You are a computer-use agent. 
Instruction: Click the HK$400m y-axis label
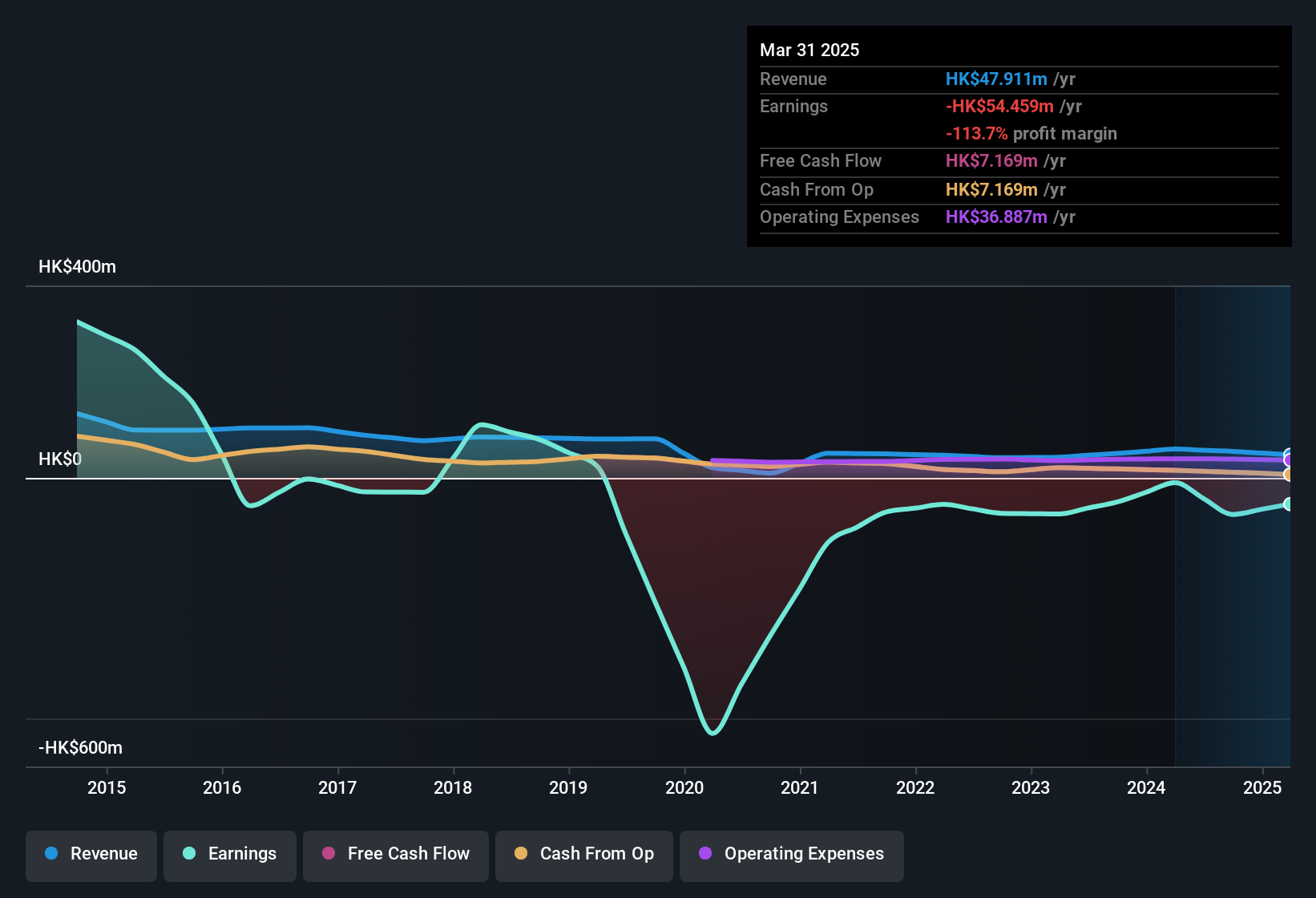[x=77, y=267]
